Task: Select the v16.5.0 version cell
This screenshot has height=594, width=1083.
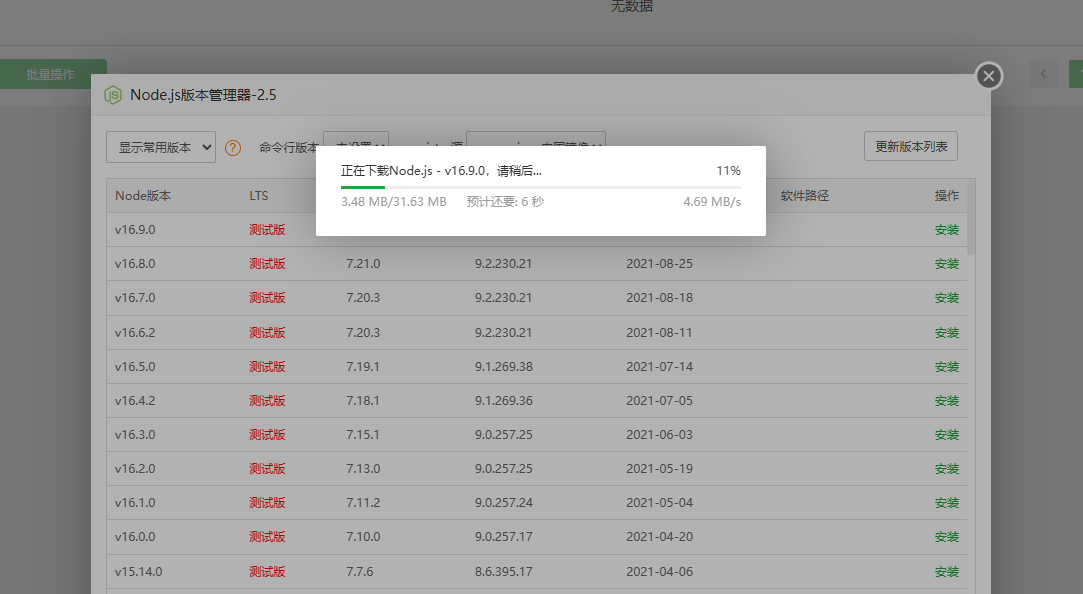Action: point(135,367)
